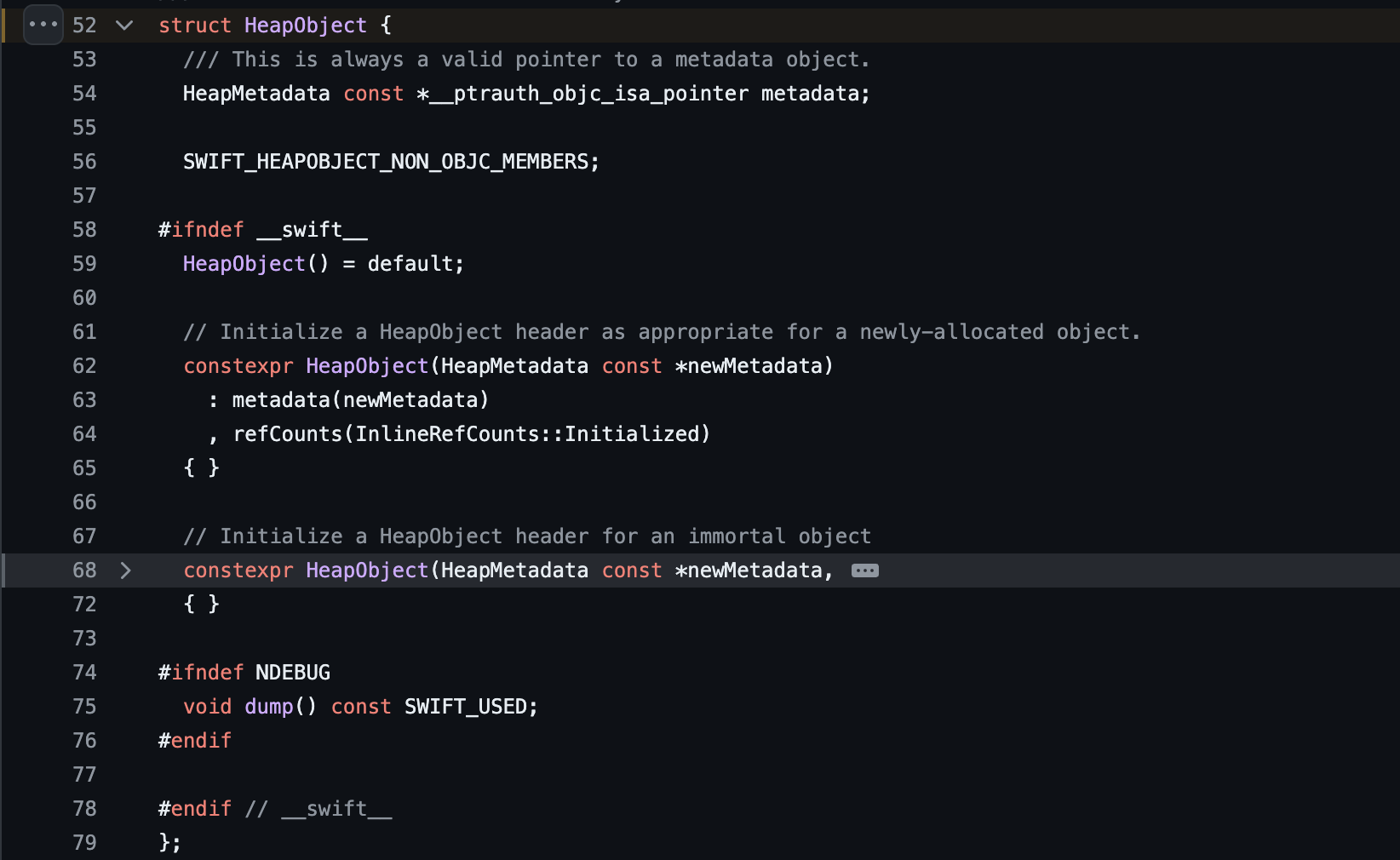Collapse the struct HeapObject block at line 52
Screen dimensions: 1400x860
124,26
